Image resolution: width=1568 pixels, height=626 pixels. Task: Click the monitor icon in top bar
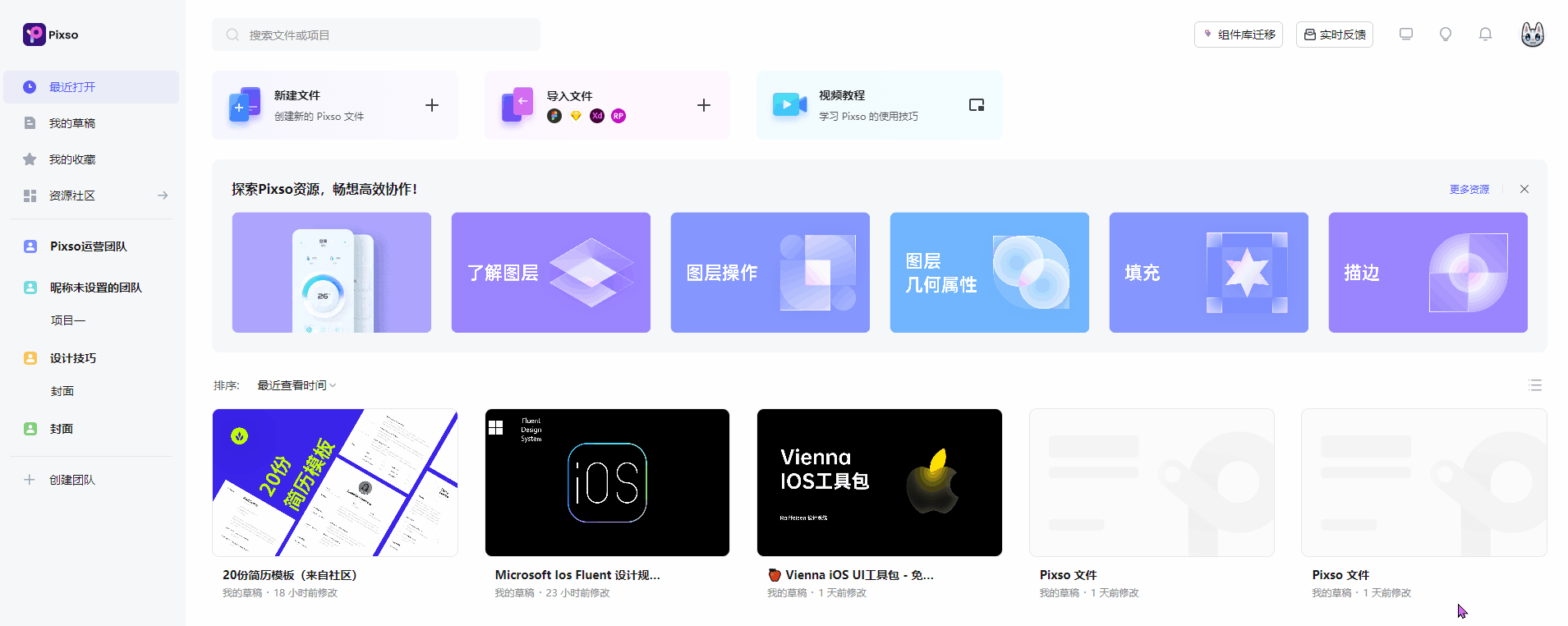click(x=1406, y=35)
